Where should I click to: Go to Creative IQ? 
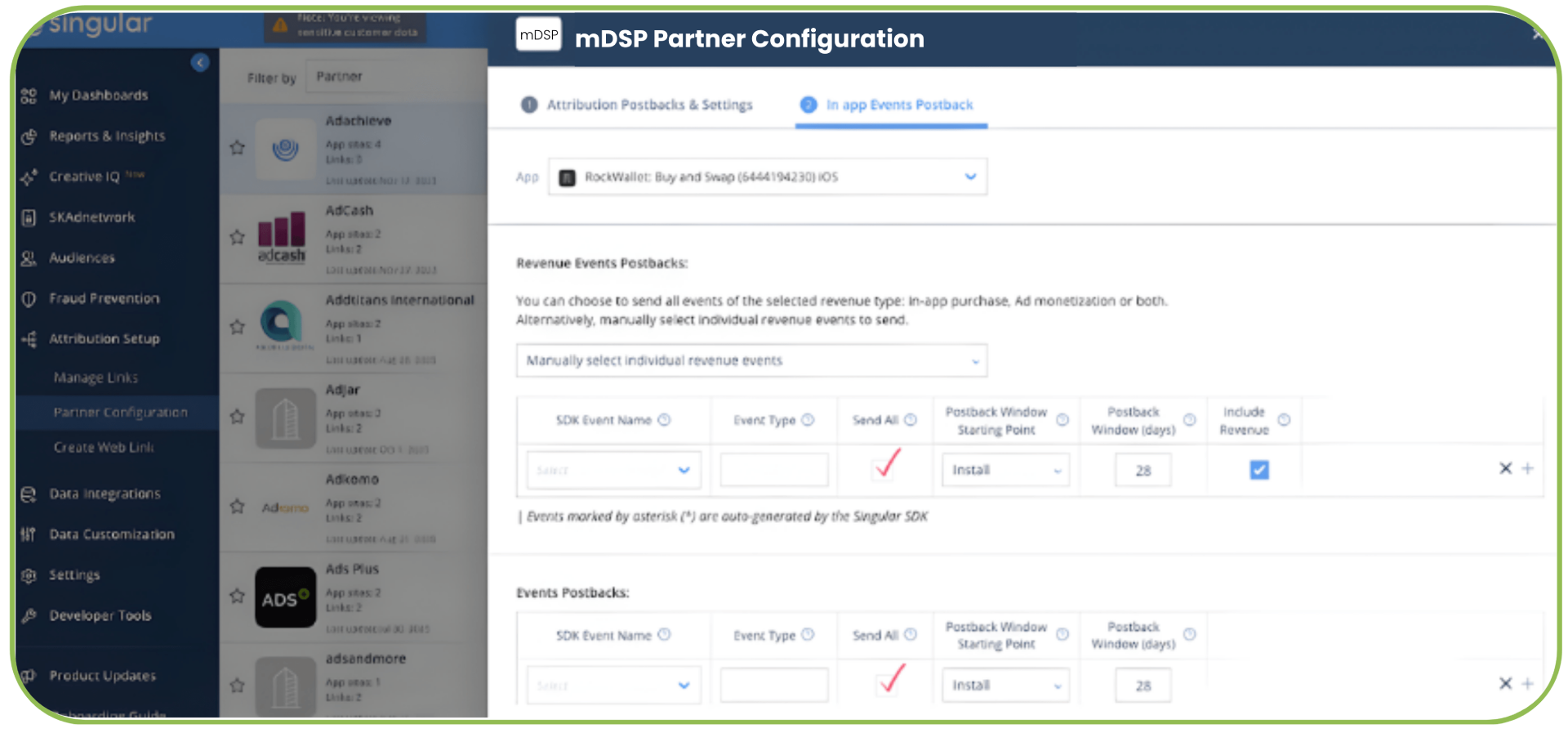coord(84,177)
